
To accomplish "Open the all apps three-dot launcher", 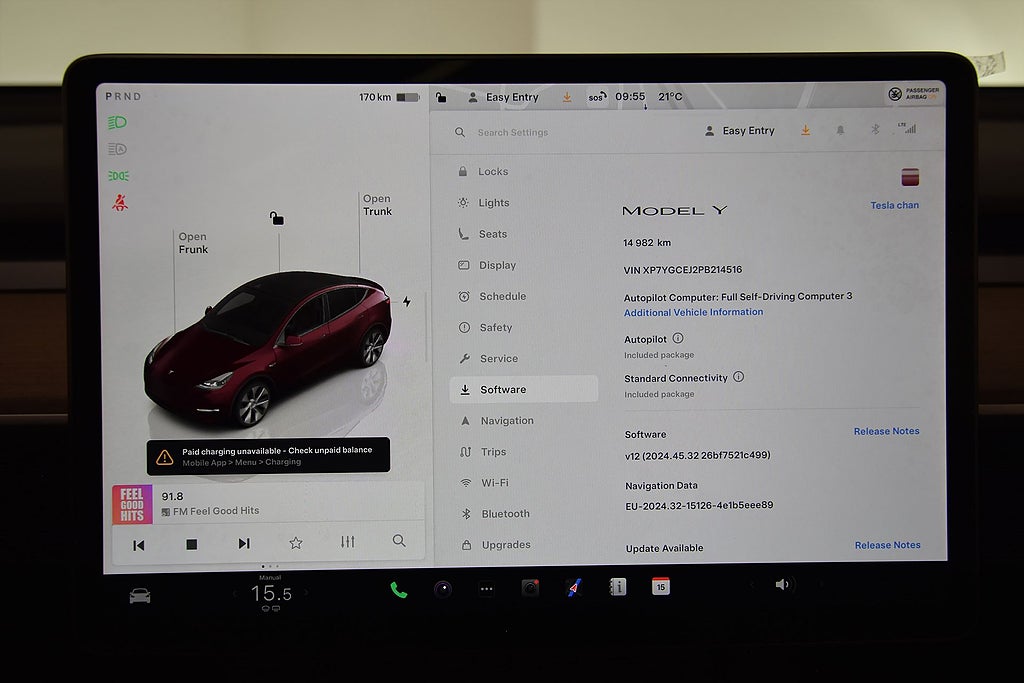I will coord(486,589).
